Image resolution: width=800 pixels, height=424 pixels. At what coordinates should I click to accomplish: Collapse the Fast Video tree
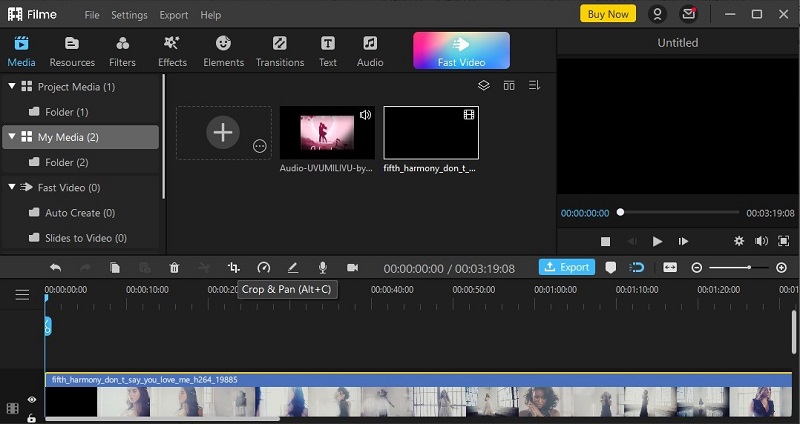pos(12,187)
